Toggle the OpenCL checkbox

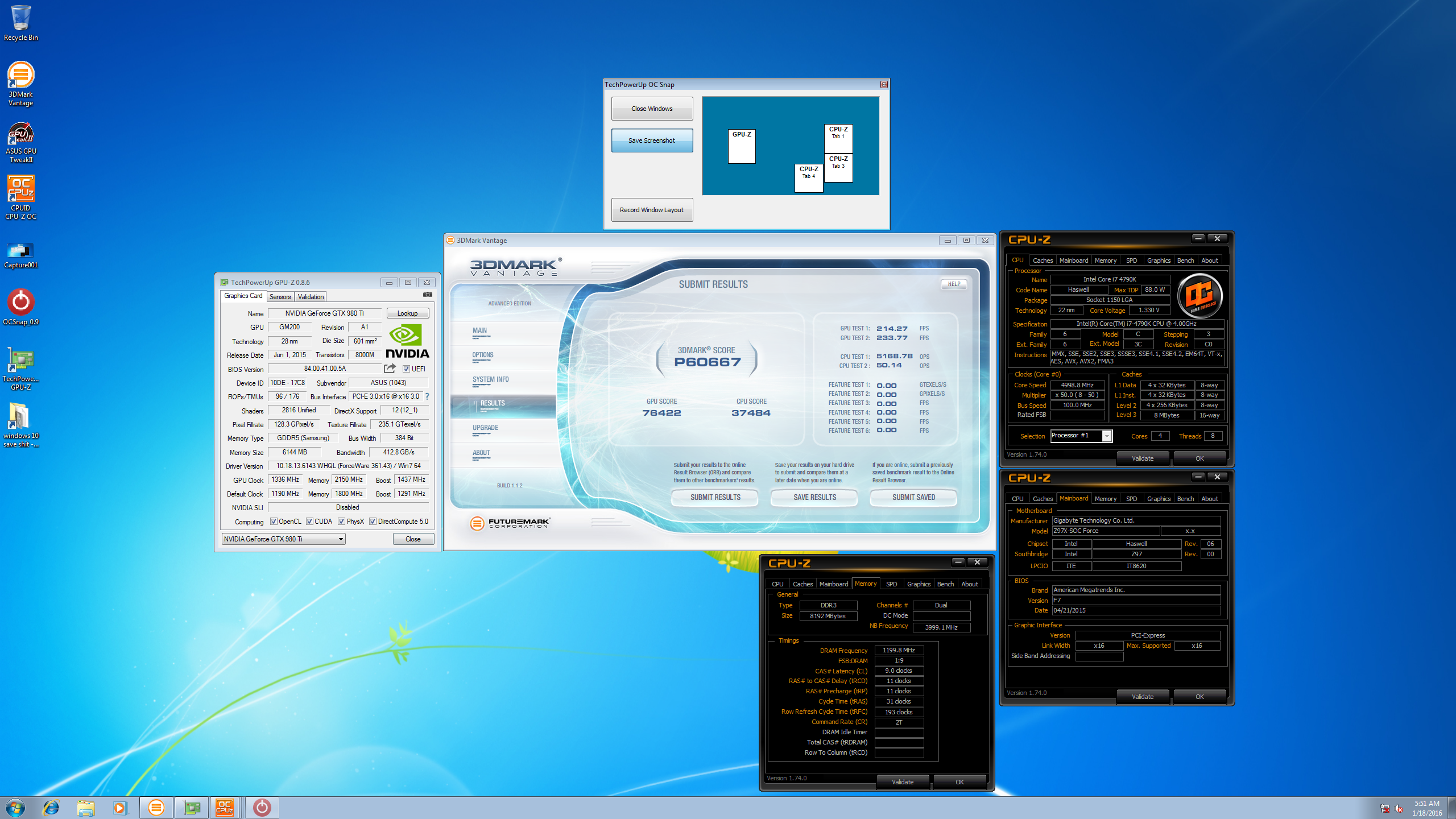tap(274, 522)
